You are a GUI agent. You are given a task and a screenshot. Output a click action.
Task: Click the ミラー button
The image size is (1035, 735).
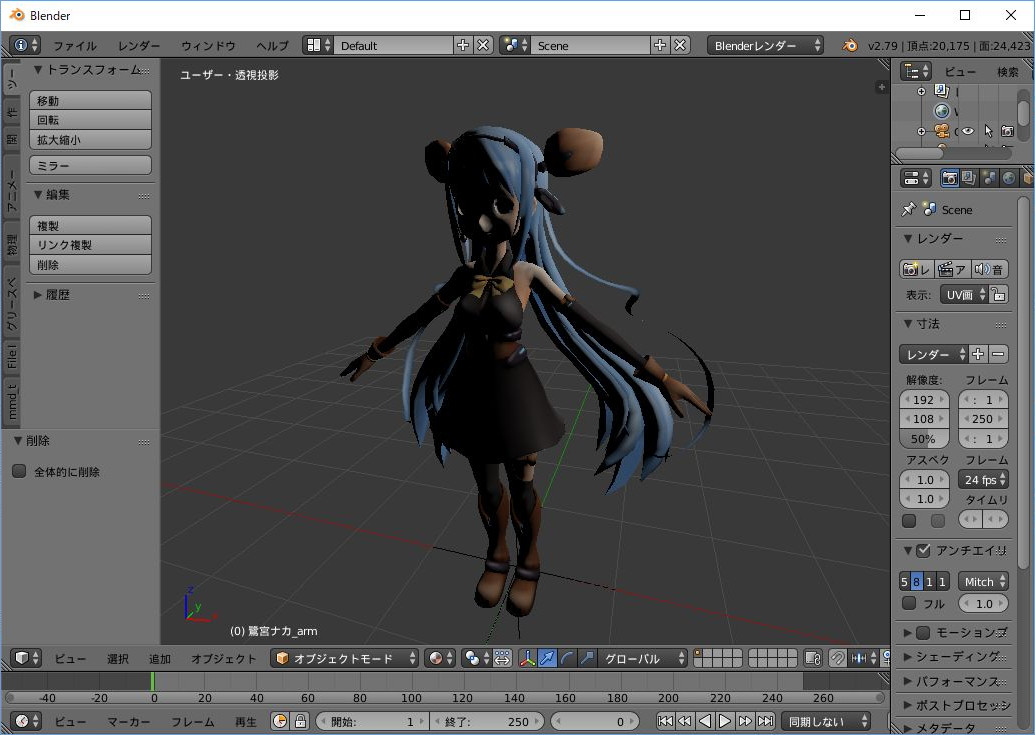click(90, 165)
